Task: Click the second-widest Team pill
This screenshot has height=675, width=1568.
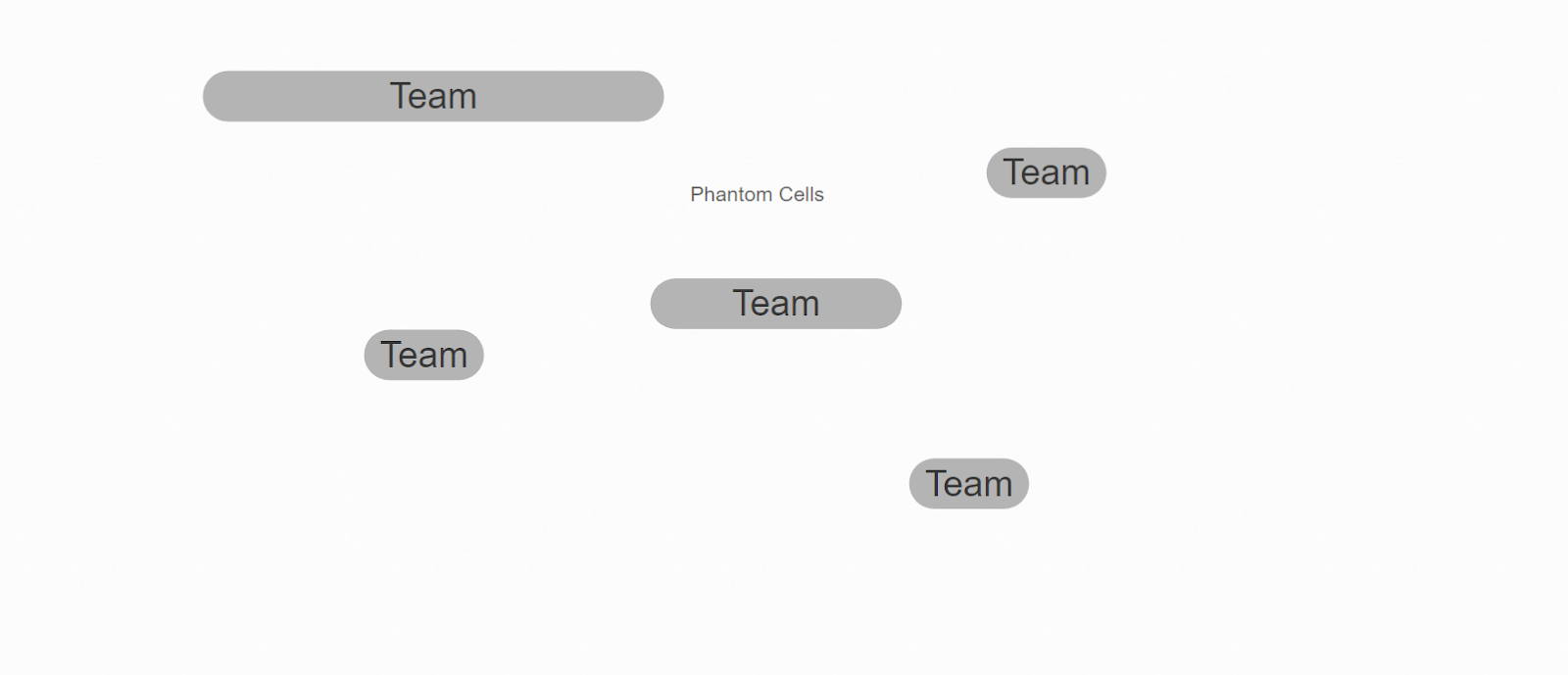Action: coord(775,304)
